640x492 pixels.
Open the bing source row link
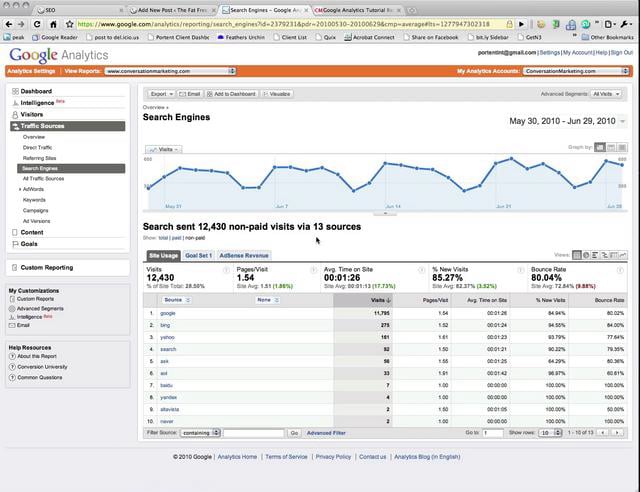click(x=165, y=325)
